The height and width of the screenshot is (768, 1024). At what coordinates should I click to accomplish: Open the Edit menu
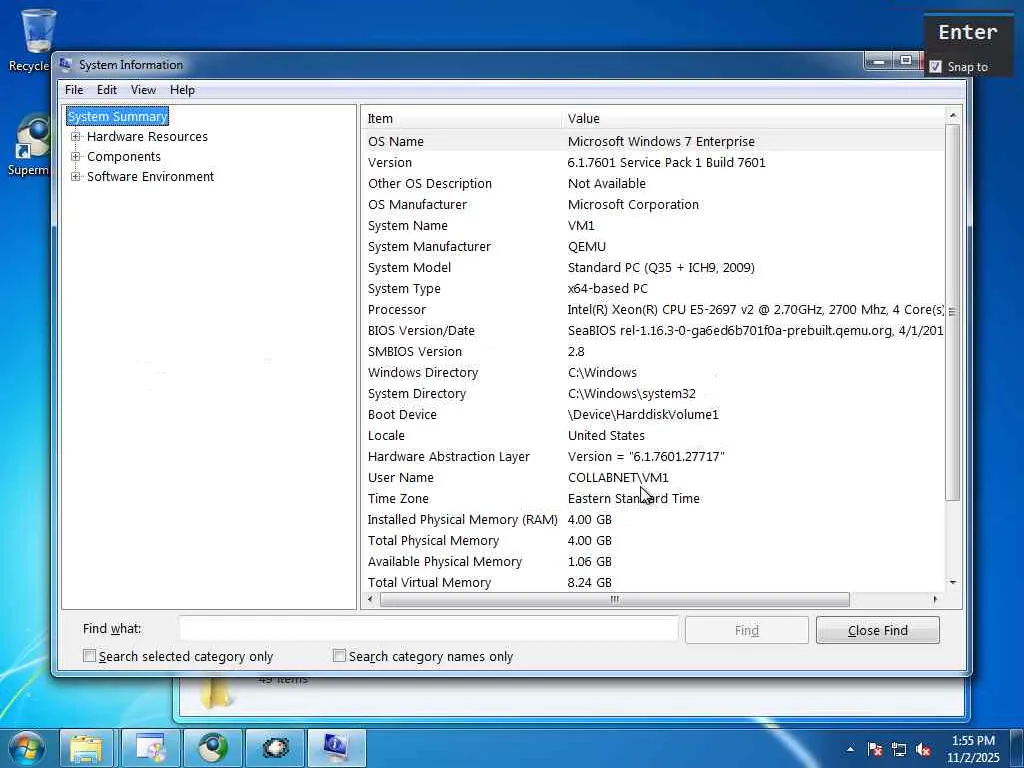point(106,89)
